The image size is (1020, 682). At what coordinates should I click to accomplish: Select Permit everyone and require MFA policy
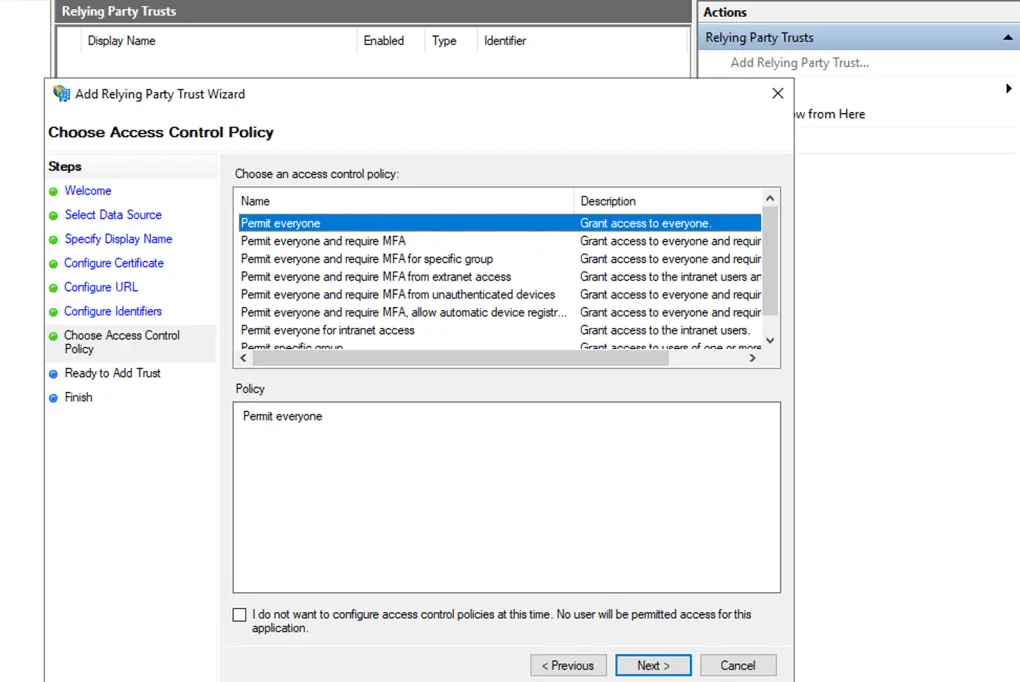323,241
